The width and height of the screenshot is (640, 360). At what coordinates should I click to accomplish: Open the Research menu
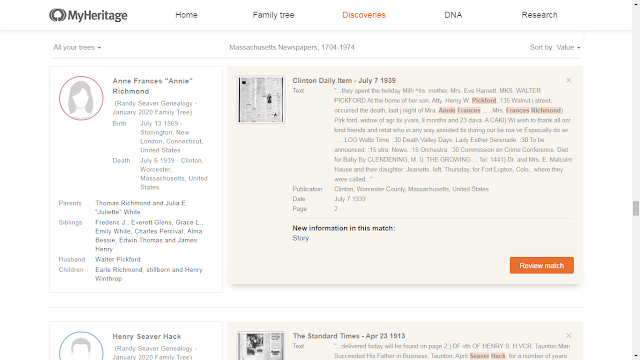pyautogui.click(x=539, y=15)
